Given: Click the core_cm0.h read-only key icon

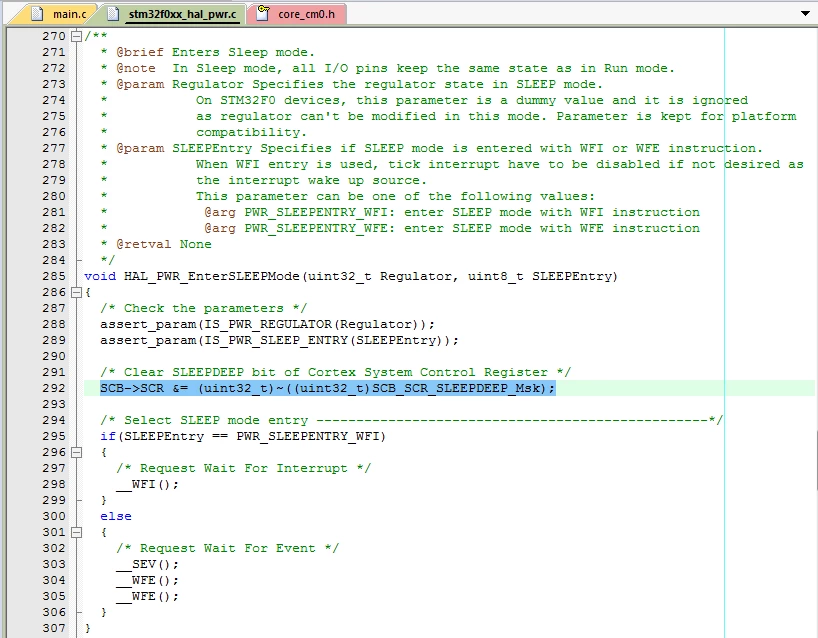Looking at the screenshot, I should pyautogui.click(x=263, y=13).
